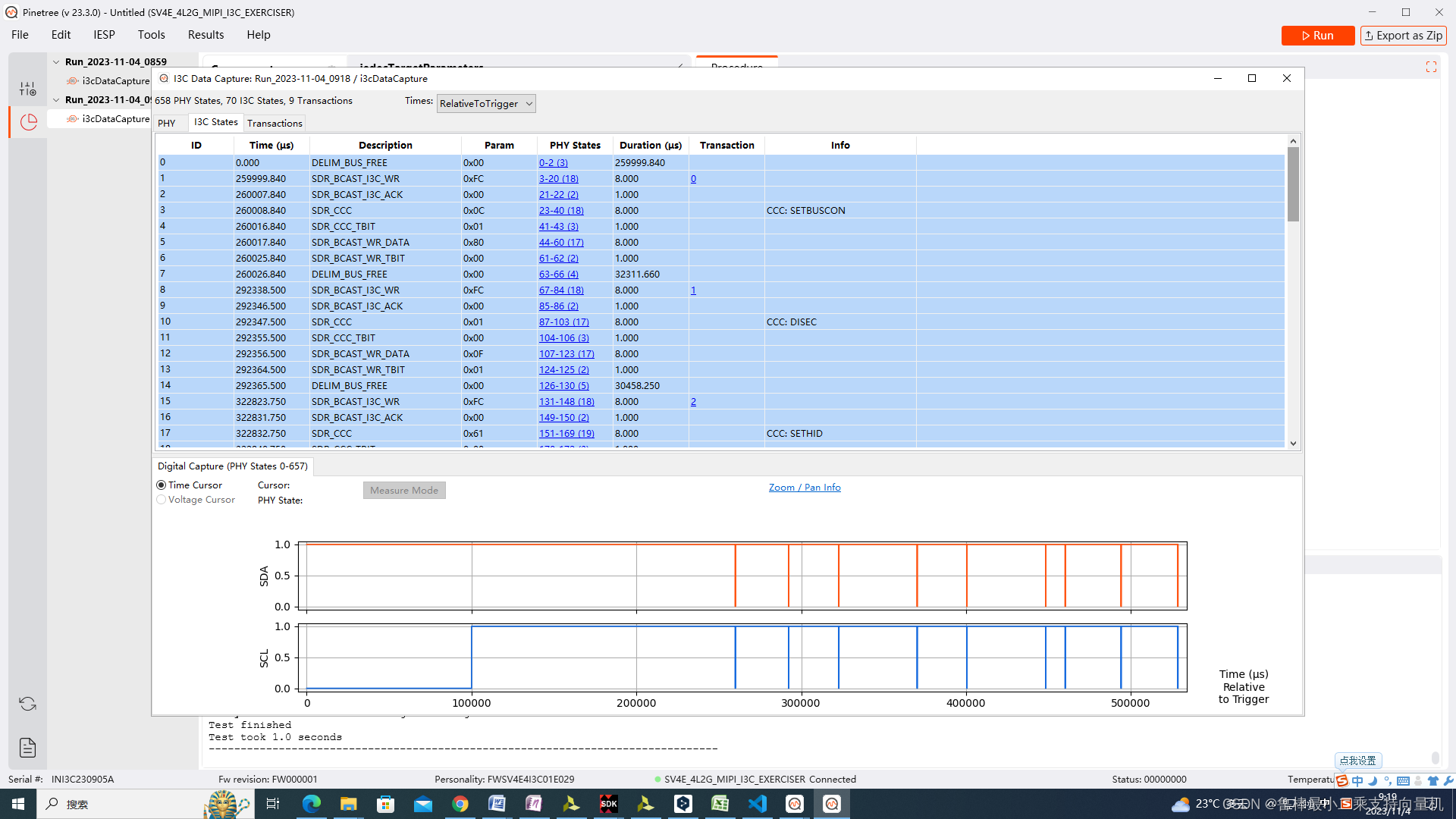This screenshot has width=1456, height=819.
Task: Open the IESP menu
Action: 104,35
